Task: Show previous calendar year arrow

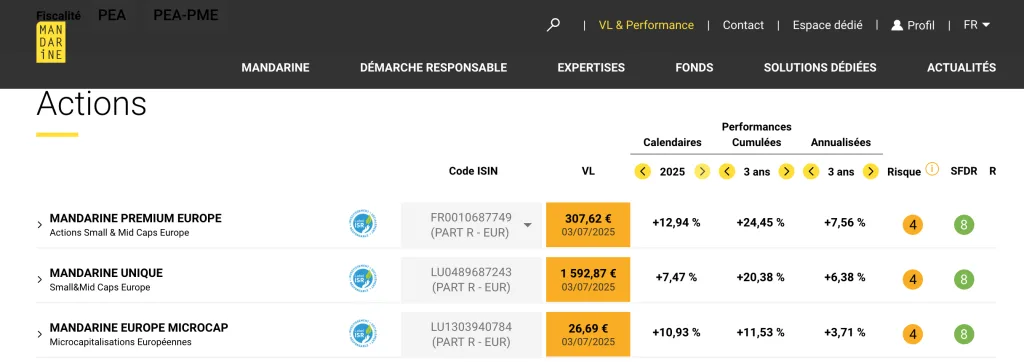Action: pos(643,172)
